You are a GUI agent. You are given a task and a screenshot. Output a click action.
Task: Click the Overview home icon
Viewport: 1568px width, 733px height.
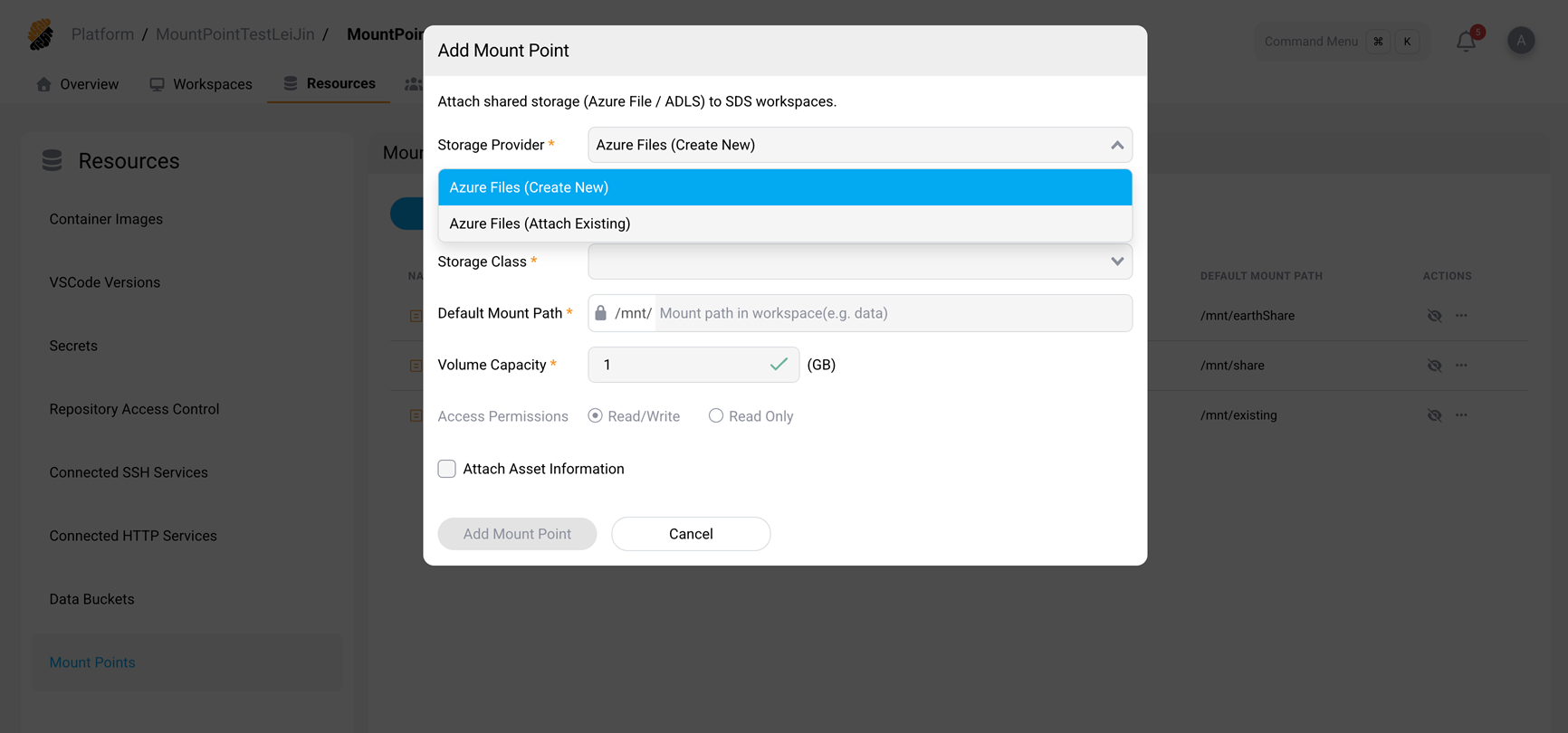(43, 84)
